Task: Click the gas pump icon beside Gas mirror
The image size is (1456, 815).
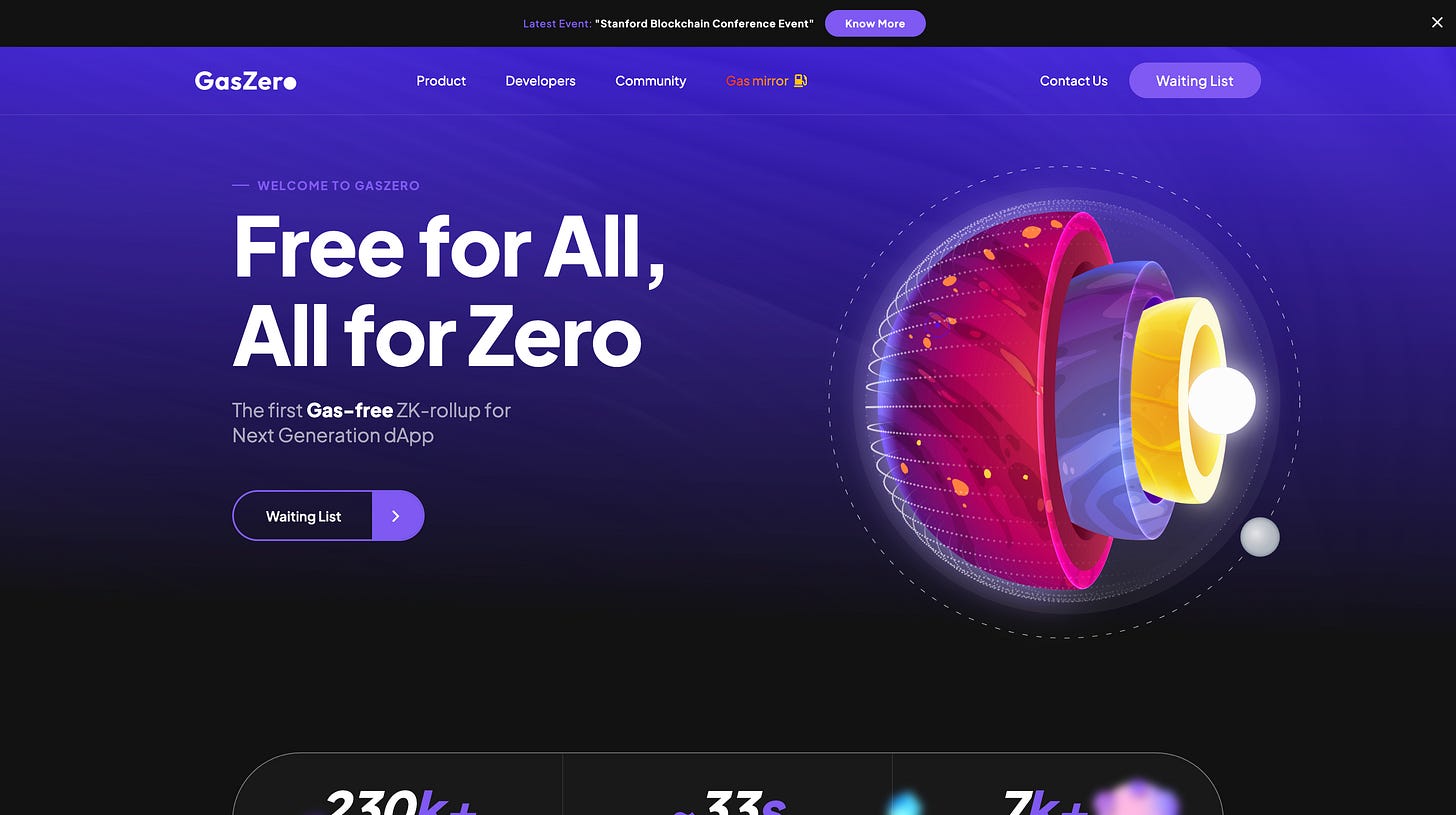Action: coord(800,80)
